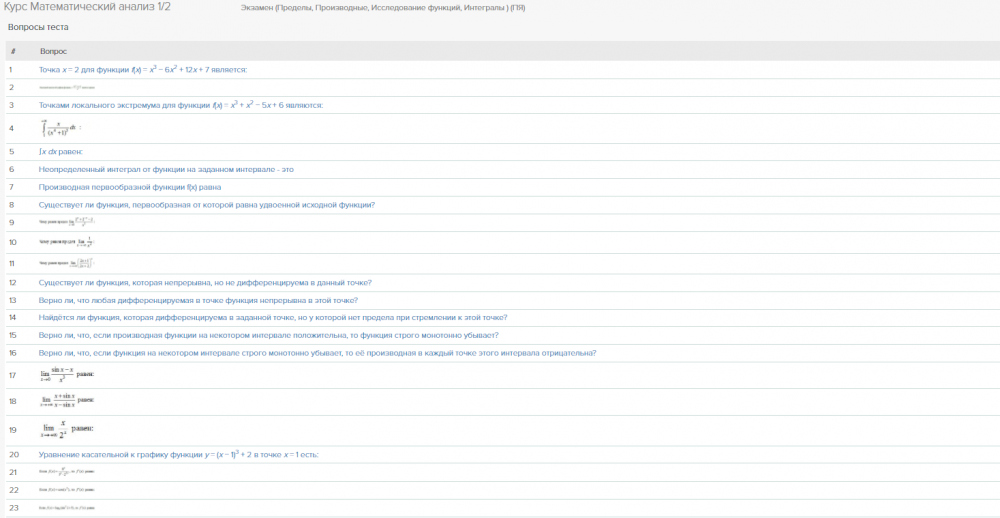Click row number 17 in the # column
Viewport: 1000px width, 518px height.
(13, 375)
